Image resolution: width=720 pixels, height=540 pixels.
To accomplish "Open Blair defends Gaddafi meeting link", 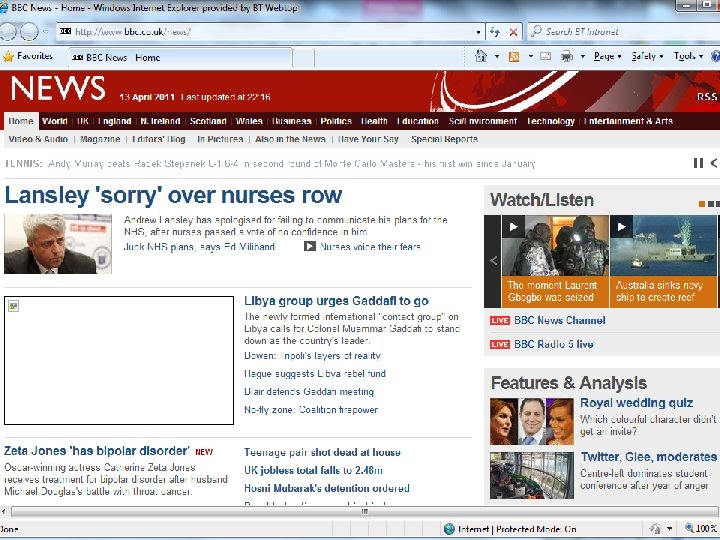I will pos(309,392).
